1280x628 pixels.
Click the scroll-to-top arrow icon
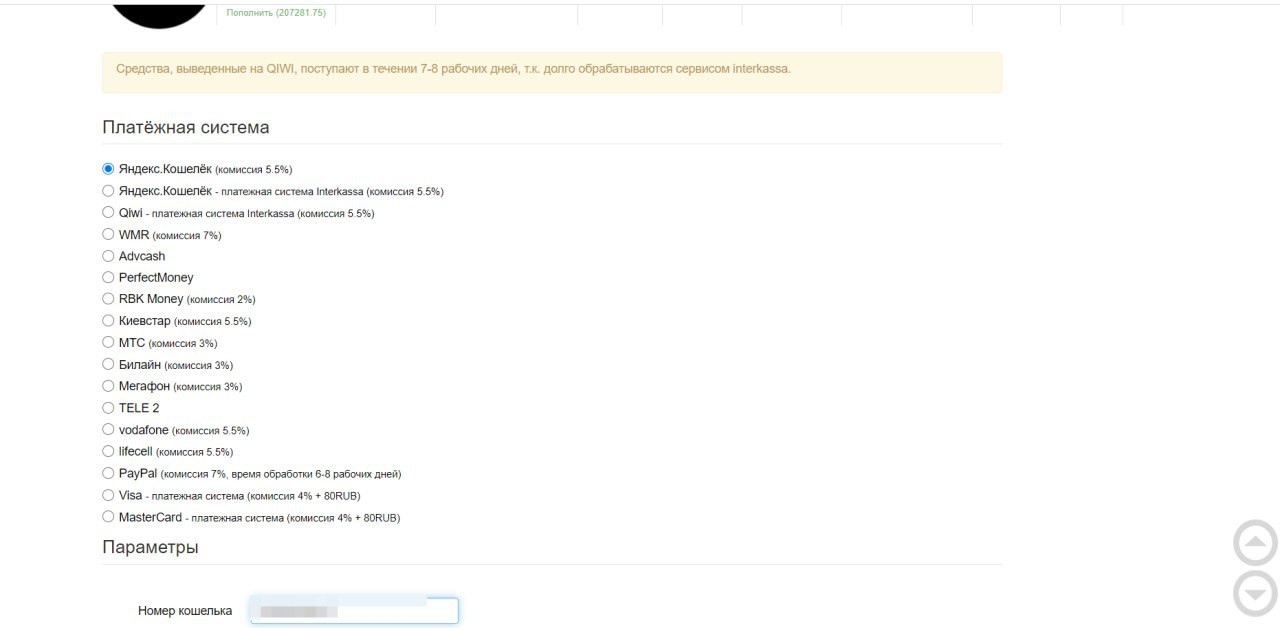tap(1255, 544)
